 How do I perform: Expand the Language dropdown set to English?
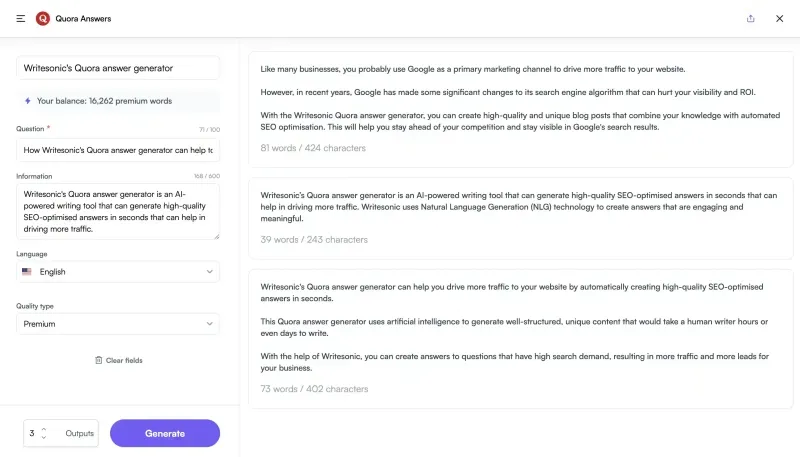(118, 272)
